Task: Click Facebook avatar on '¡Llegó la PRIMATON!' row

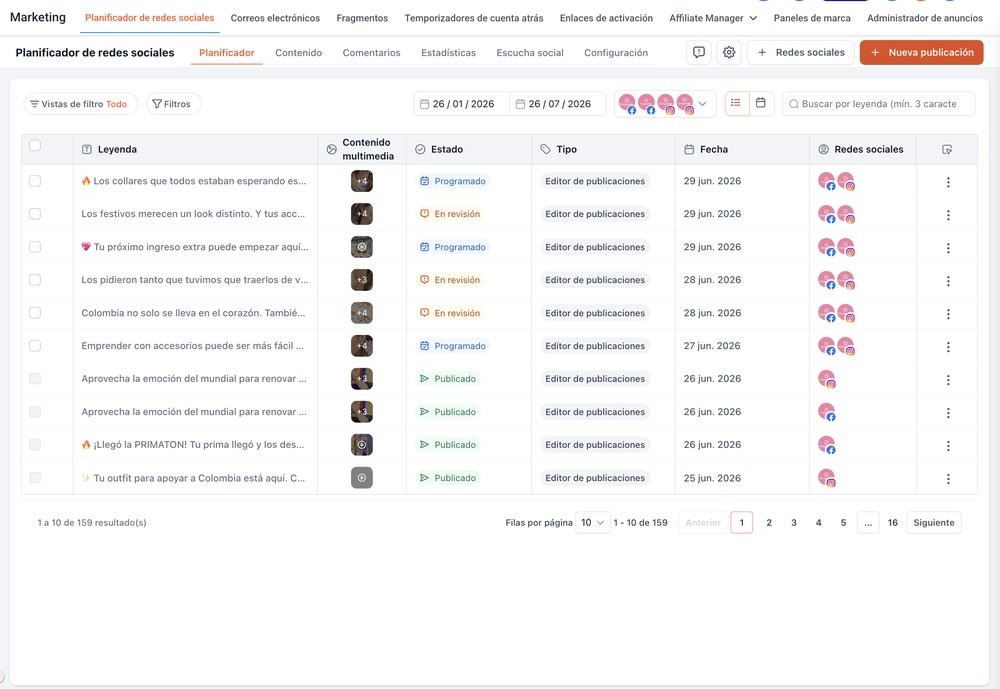Action: point(827,445)
